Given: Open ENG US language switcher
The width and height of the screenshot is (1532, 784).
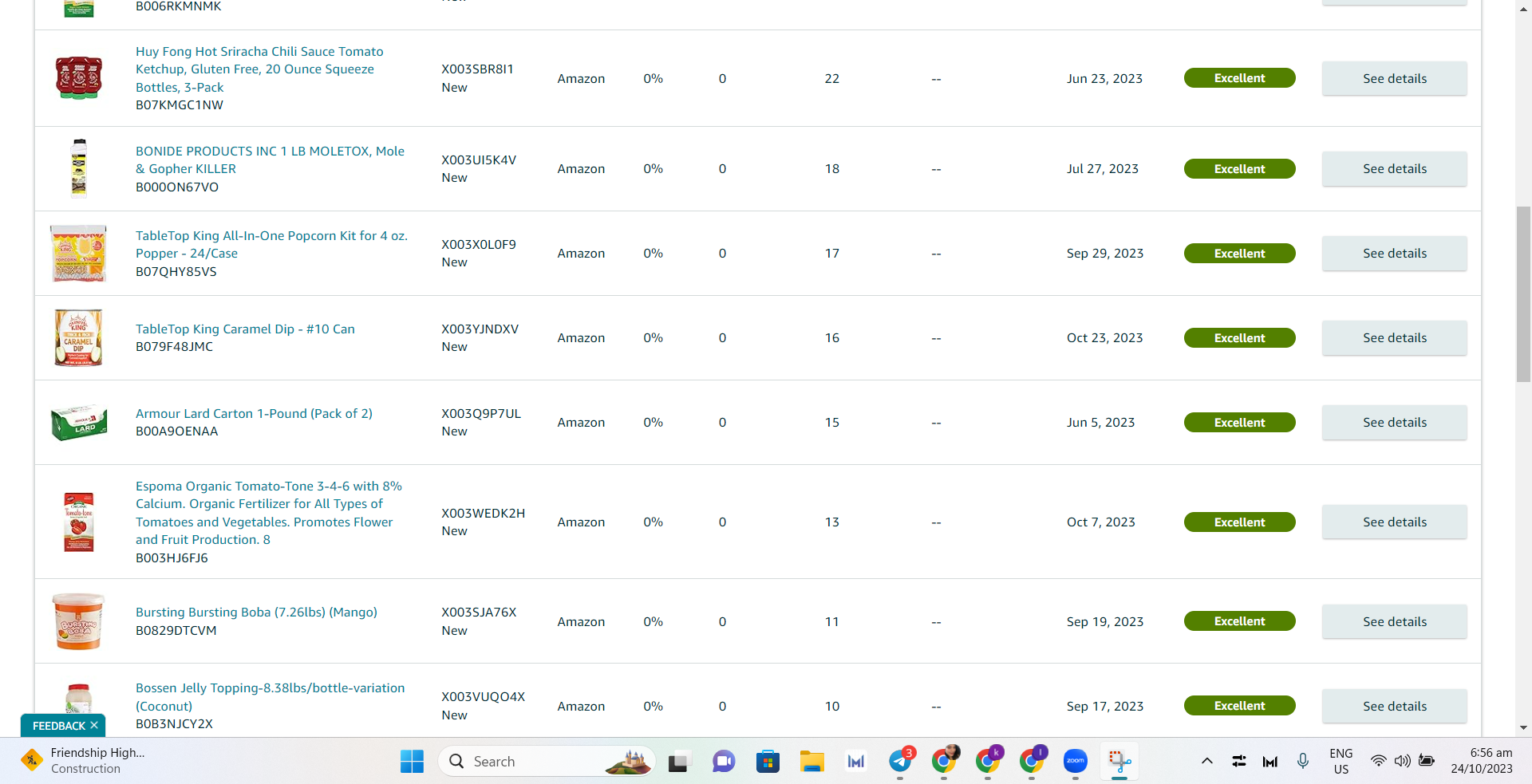Looking at the screenshot, I should [1341, 761].
